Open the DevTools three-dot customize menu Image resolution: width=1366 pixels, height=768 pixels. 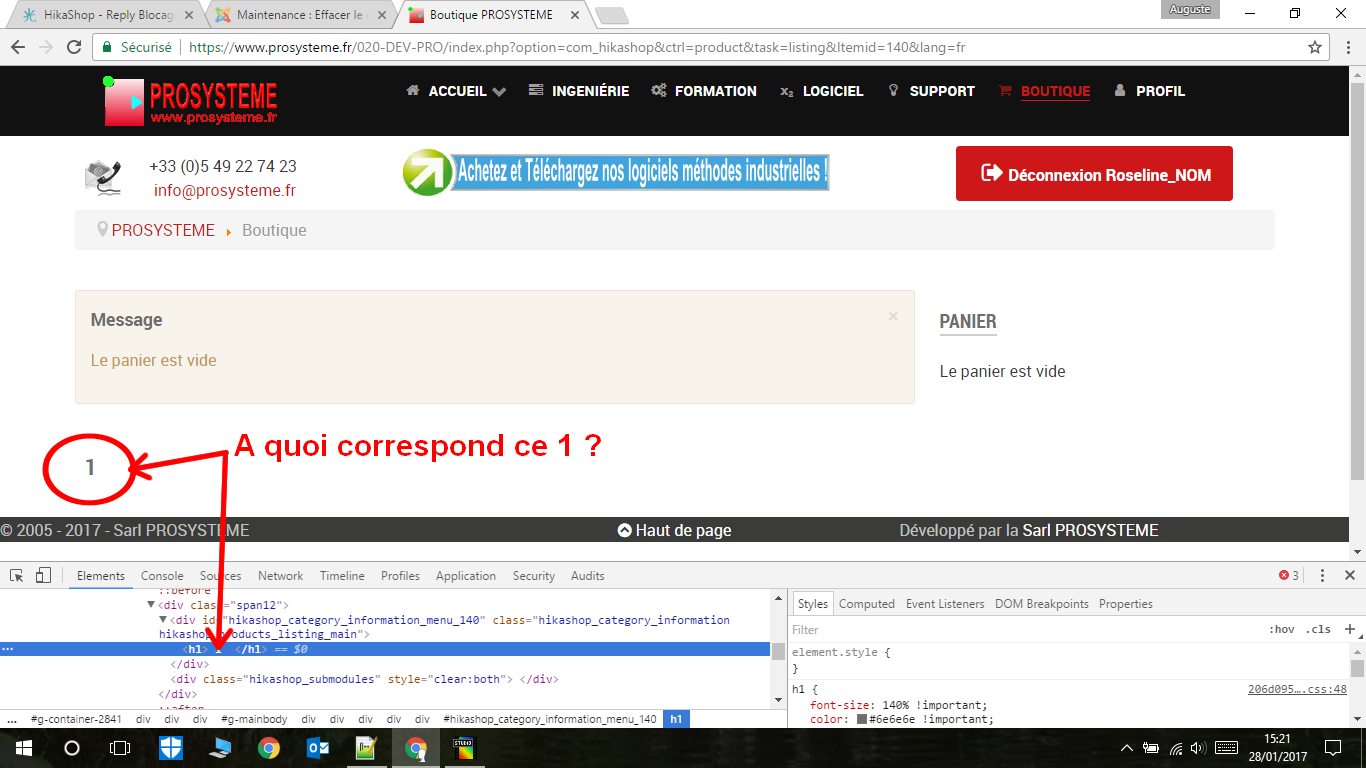[x=1322, y=575]
